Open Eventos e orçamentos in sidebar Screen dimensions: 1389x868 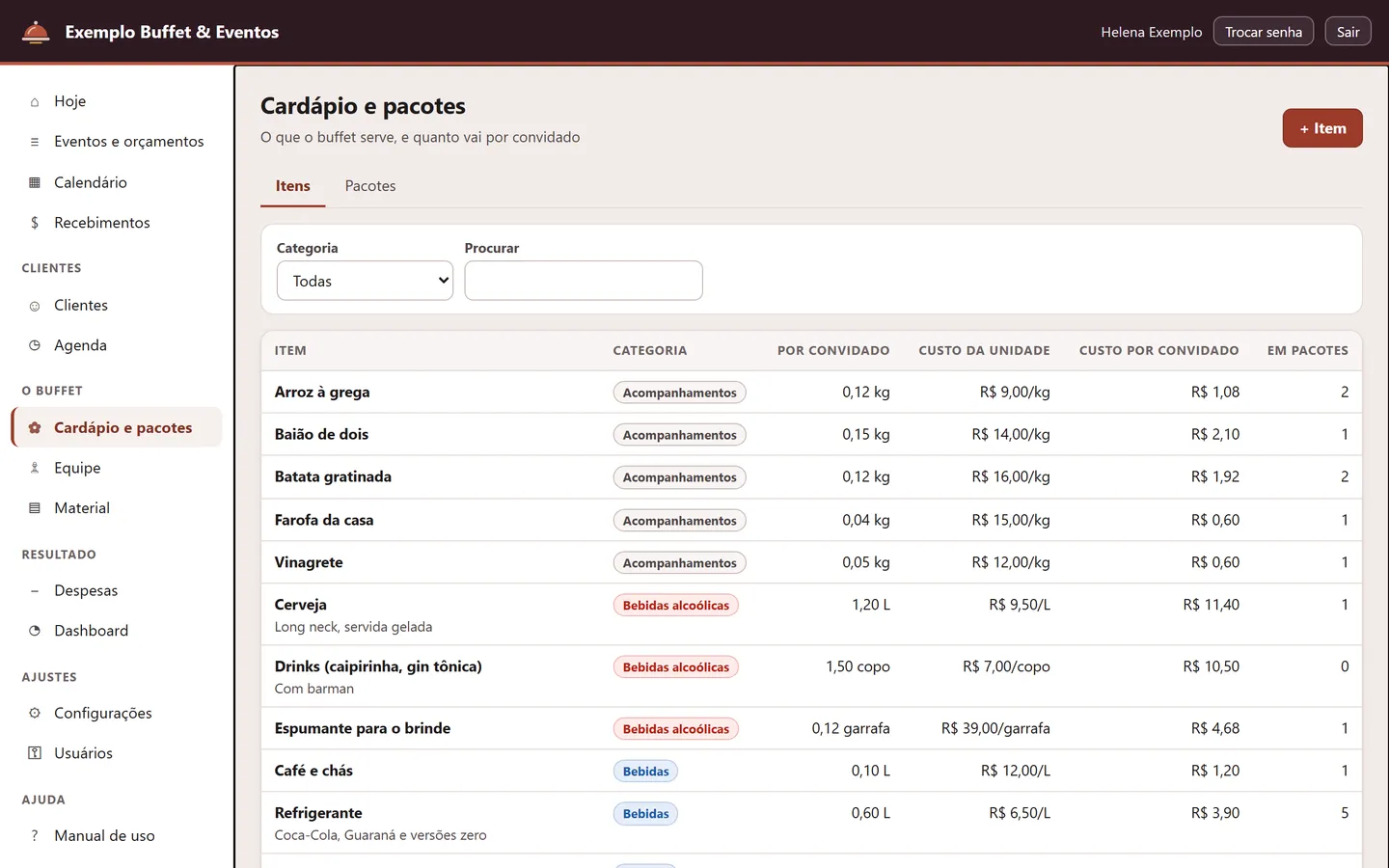tap(117, 142)
